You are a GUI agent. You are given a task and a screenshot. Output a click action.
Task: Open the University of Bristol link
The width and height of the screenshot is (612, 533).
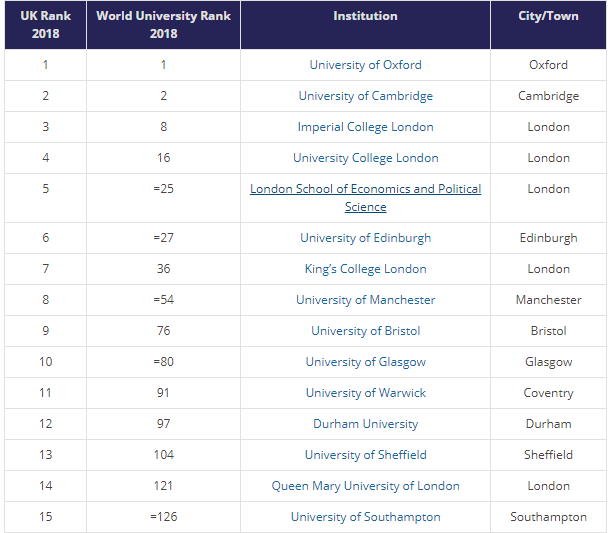pos(365,331)
